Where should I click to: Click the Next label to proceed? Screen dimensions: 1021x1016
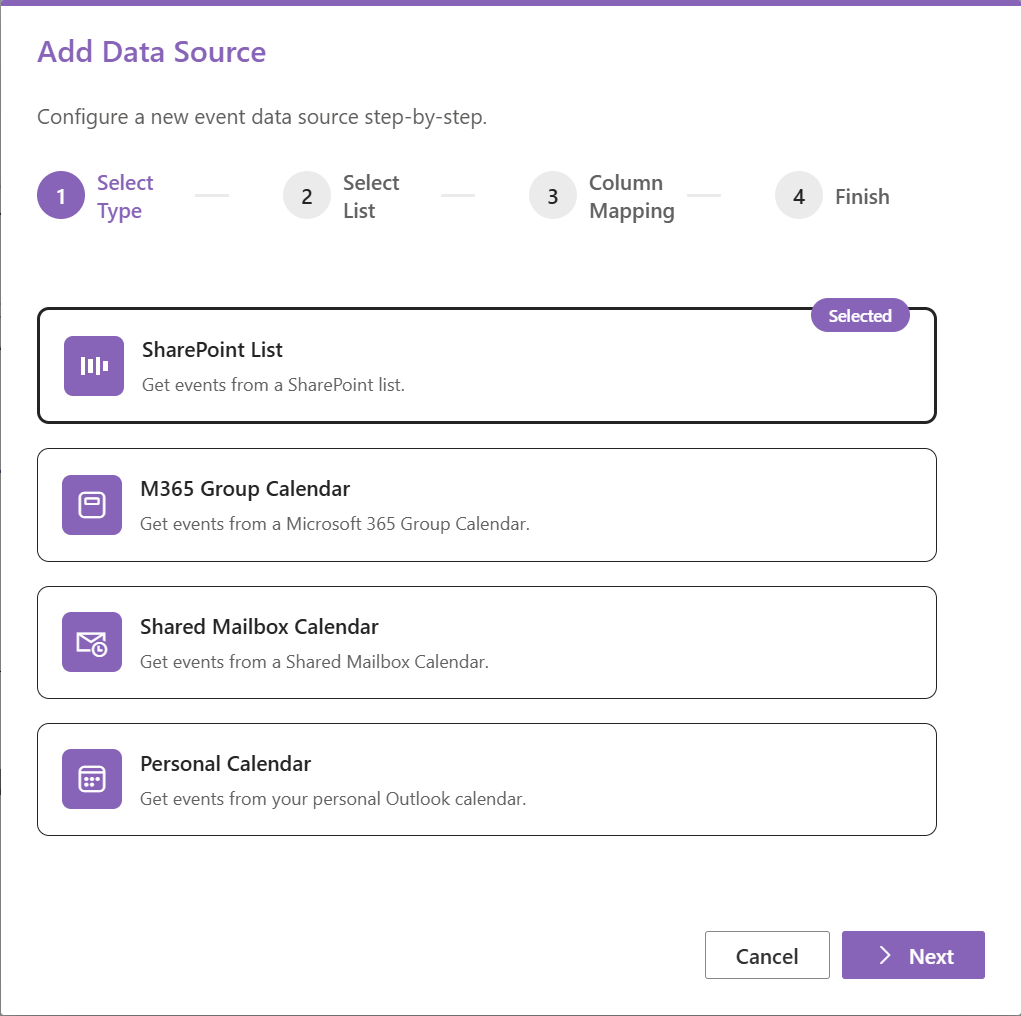pos(931,957)
